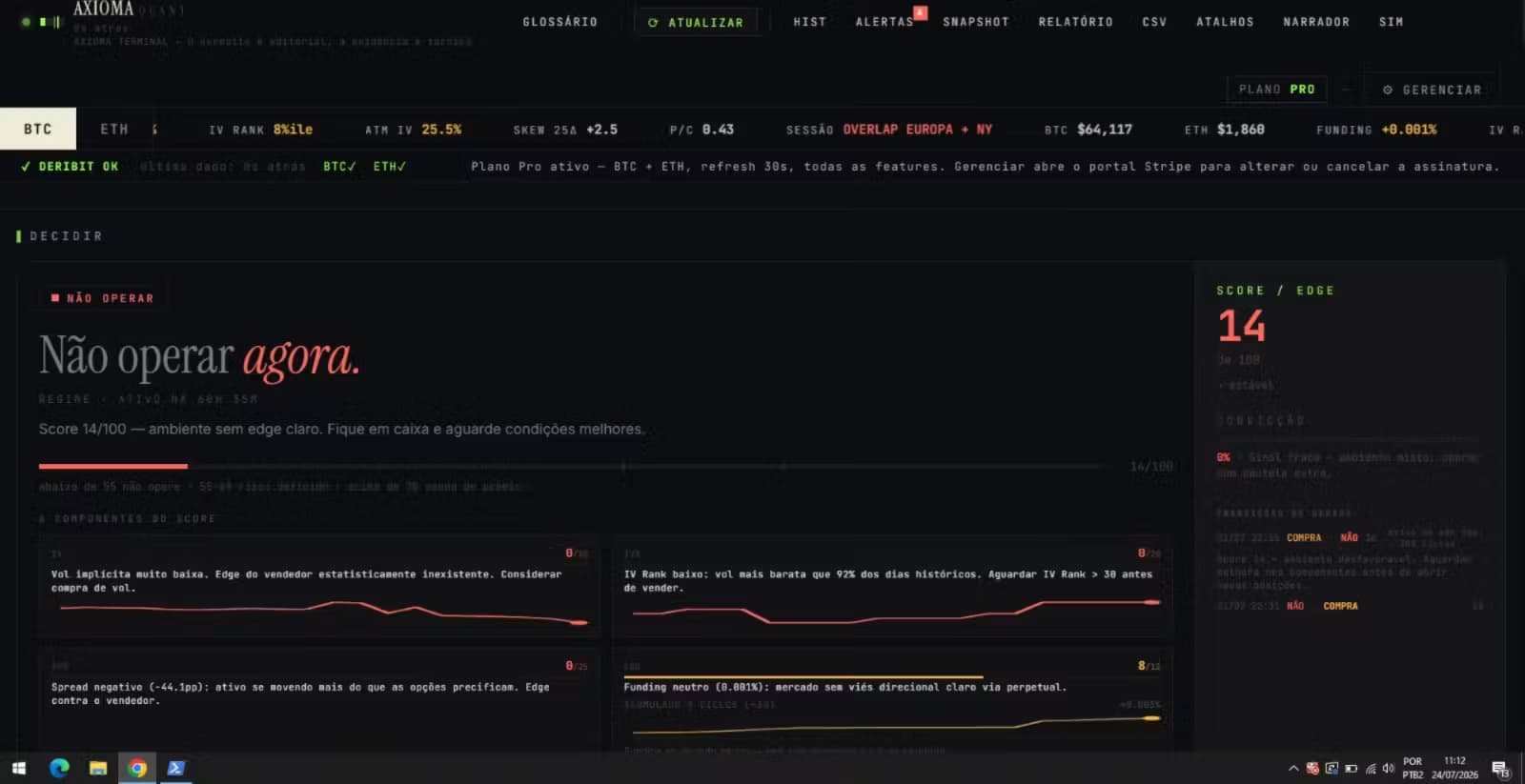Click the refresh icon in ATUALIZAR button
1525x784 pixels.
[x=653, y=23]
